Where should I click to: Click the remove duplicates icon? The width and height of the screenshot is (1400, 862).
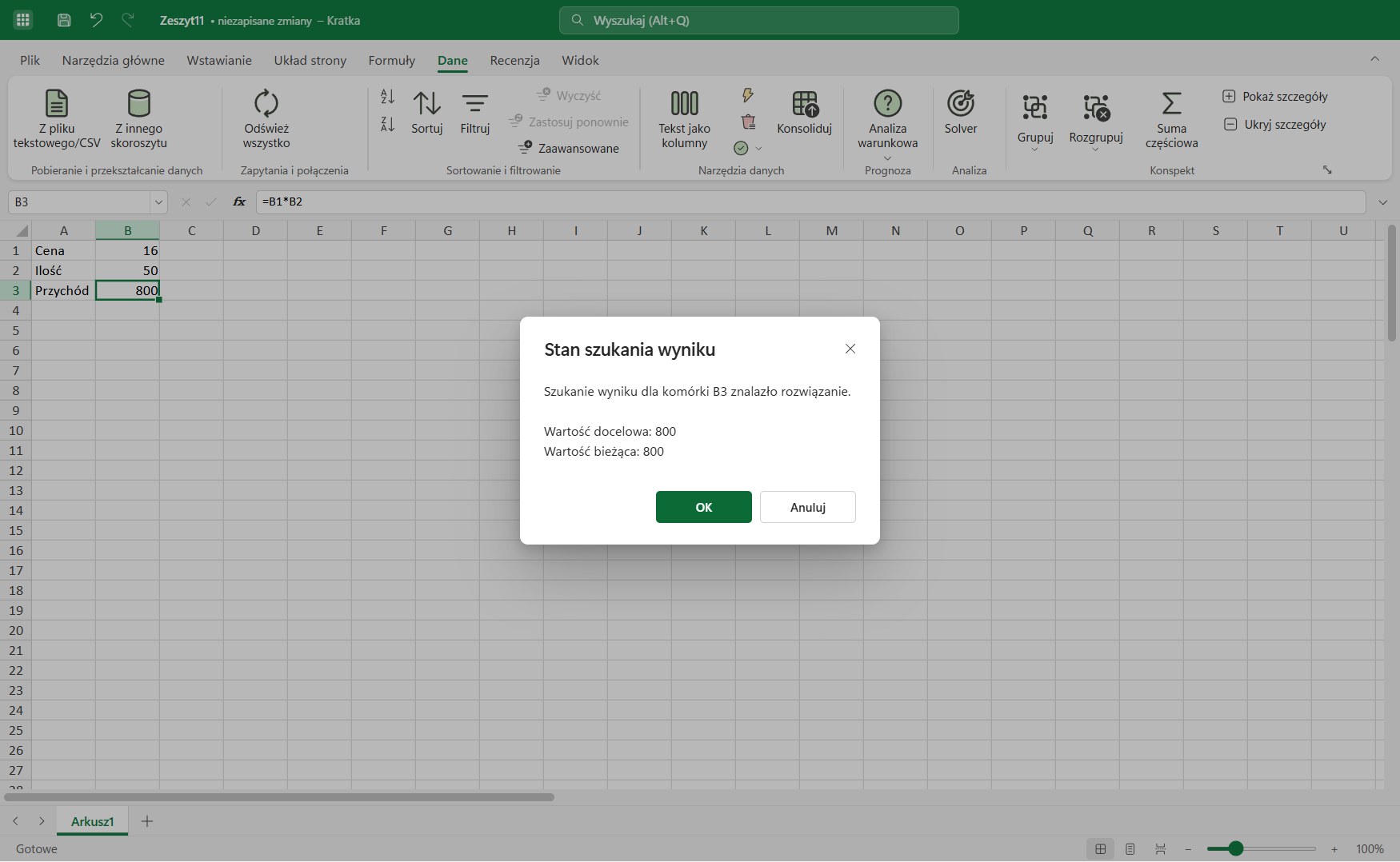point(748,122)
